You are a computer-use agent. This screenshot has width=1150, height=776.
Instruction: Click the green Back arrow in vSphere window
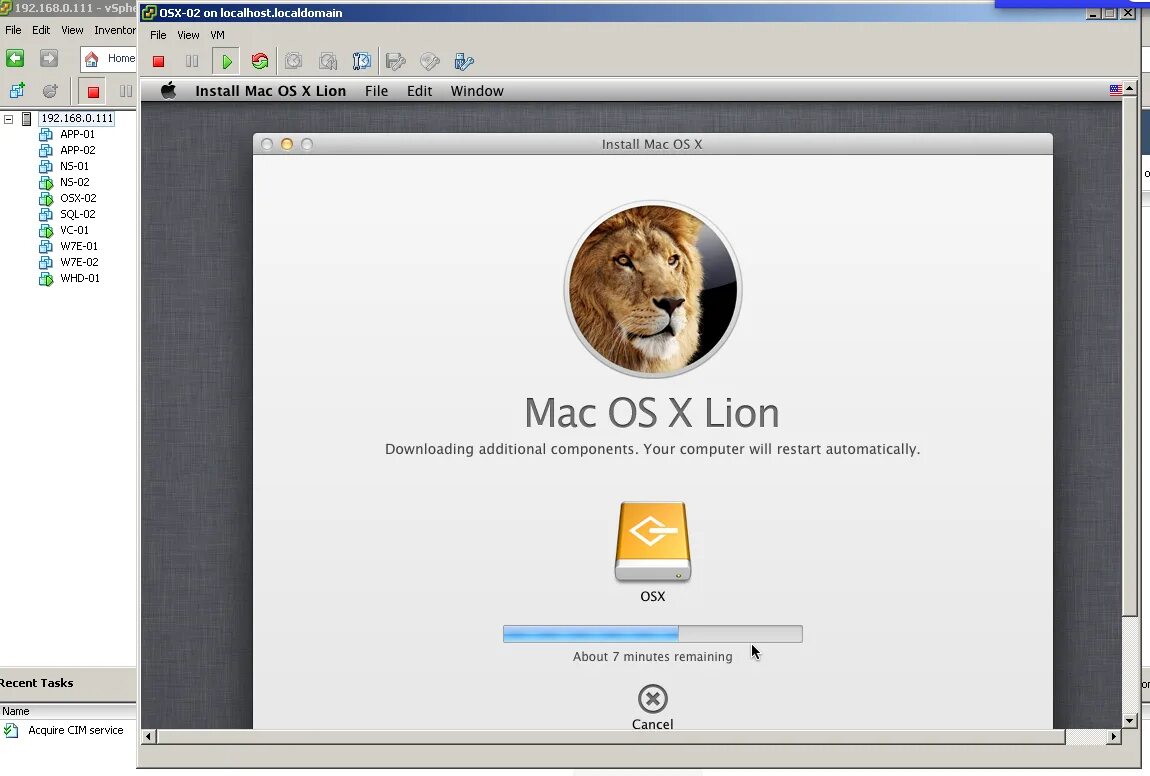point(15,58)
